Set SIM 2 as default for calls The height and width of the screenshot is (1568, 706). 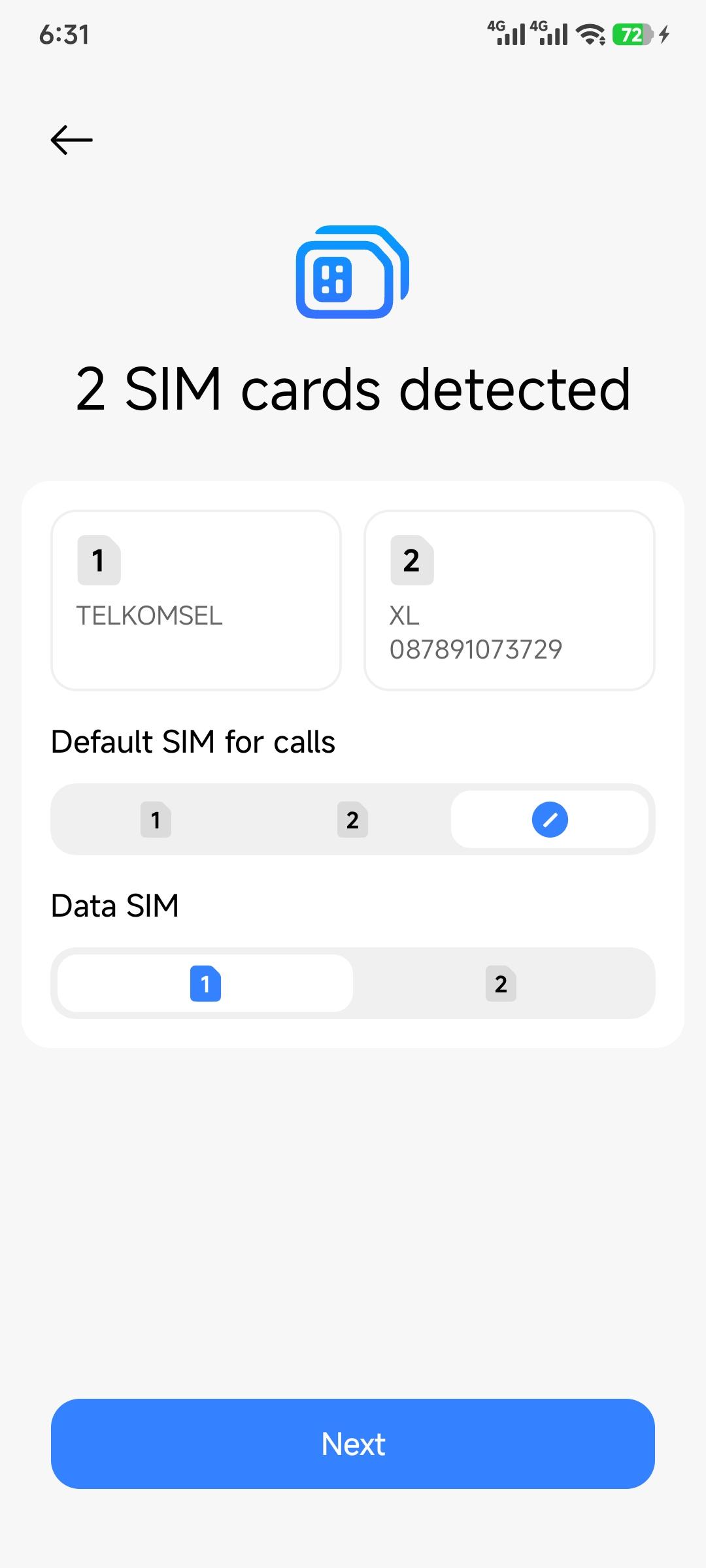pyautogui.click(x=352, y=819)
